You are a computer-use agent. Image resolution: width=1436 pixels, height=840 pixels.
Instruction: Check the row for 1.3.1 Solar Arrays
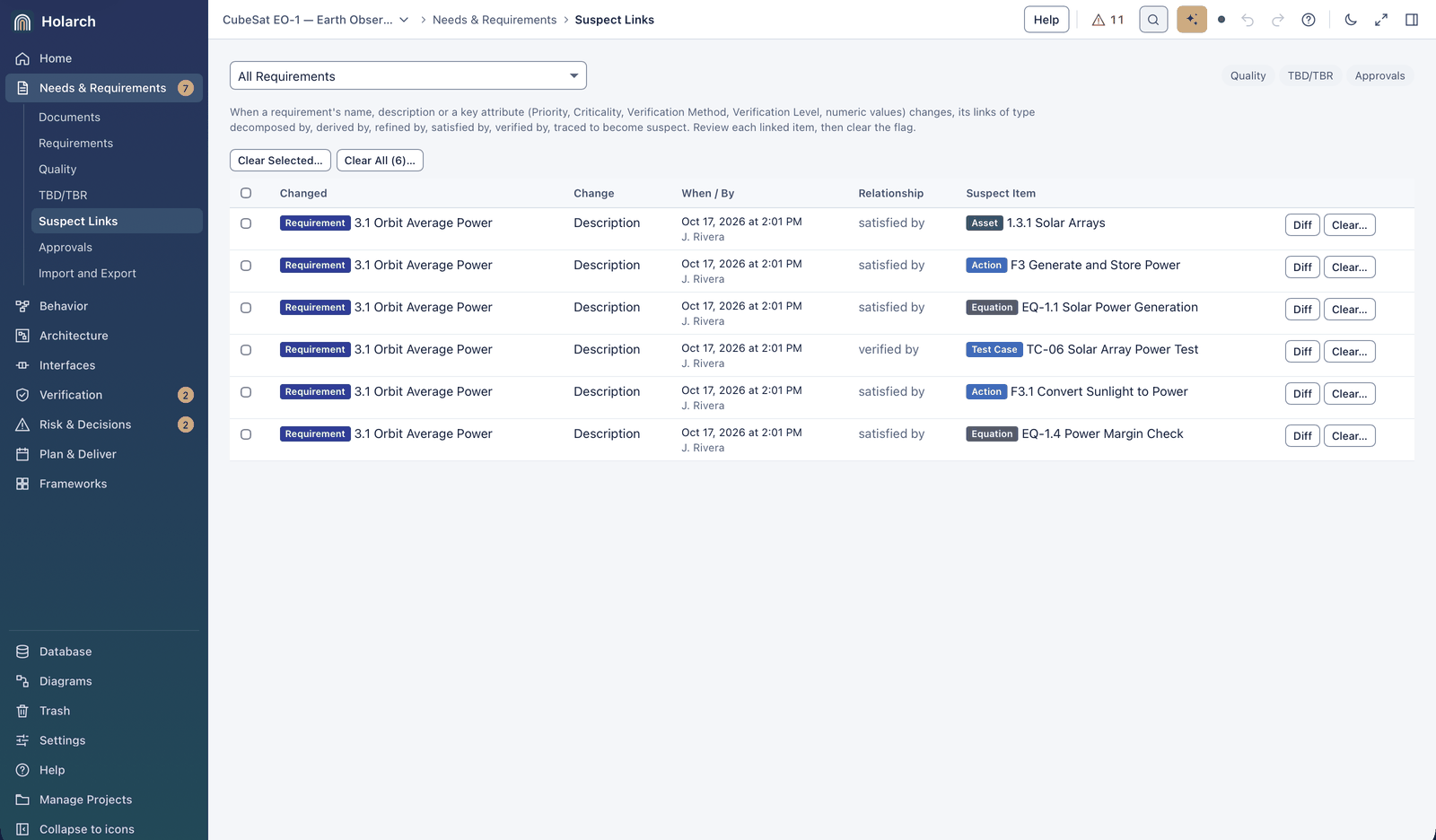246,223
